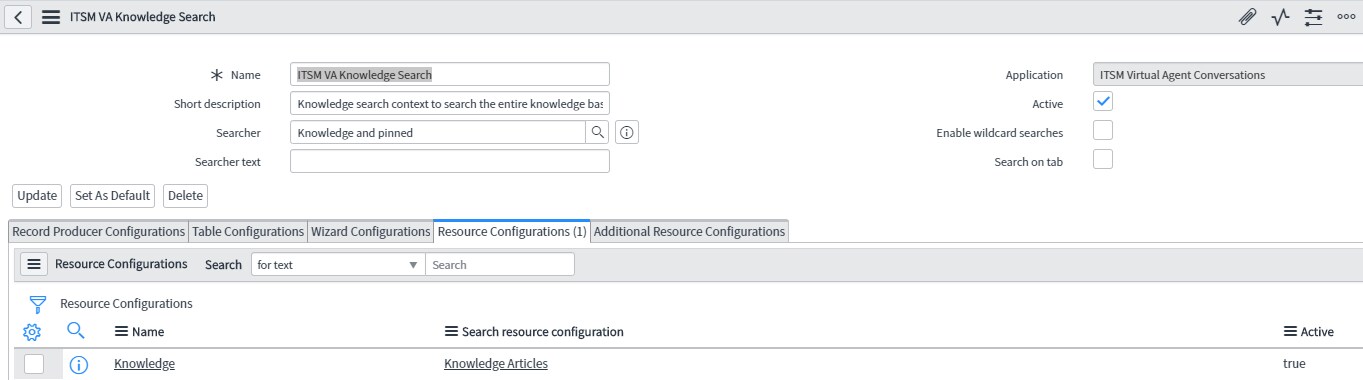Focus the Short description field
The height and width of the screenshot is (380, 1363).
coord(449,103)
